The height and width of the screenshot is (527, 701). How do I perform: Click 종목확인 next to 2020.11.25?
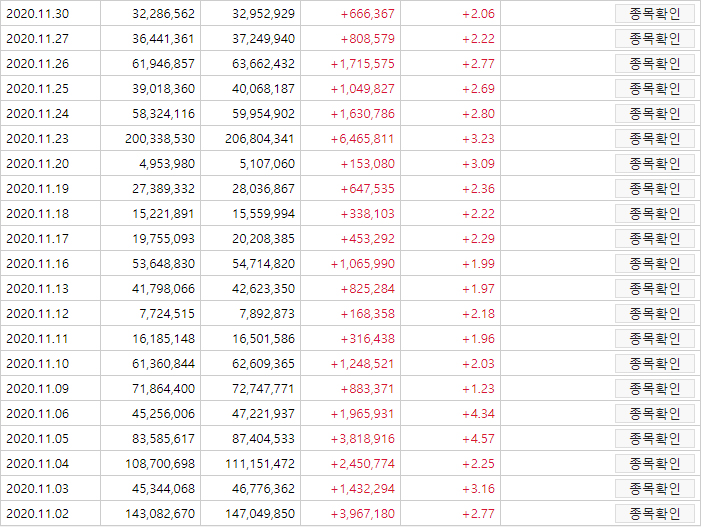click(655, 89)
